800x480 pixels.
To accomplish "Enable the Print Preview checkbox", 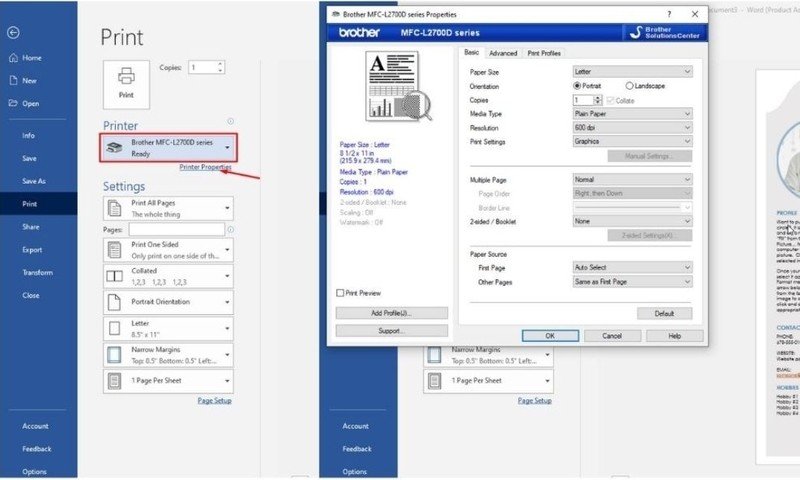I will [x=341, y=293].
